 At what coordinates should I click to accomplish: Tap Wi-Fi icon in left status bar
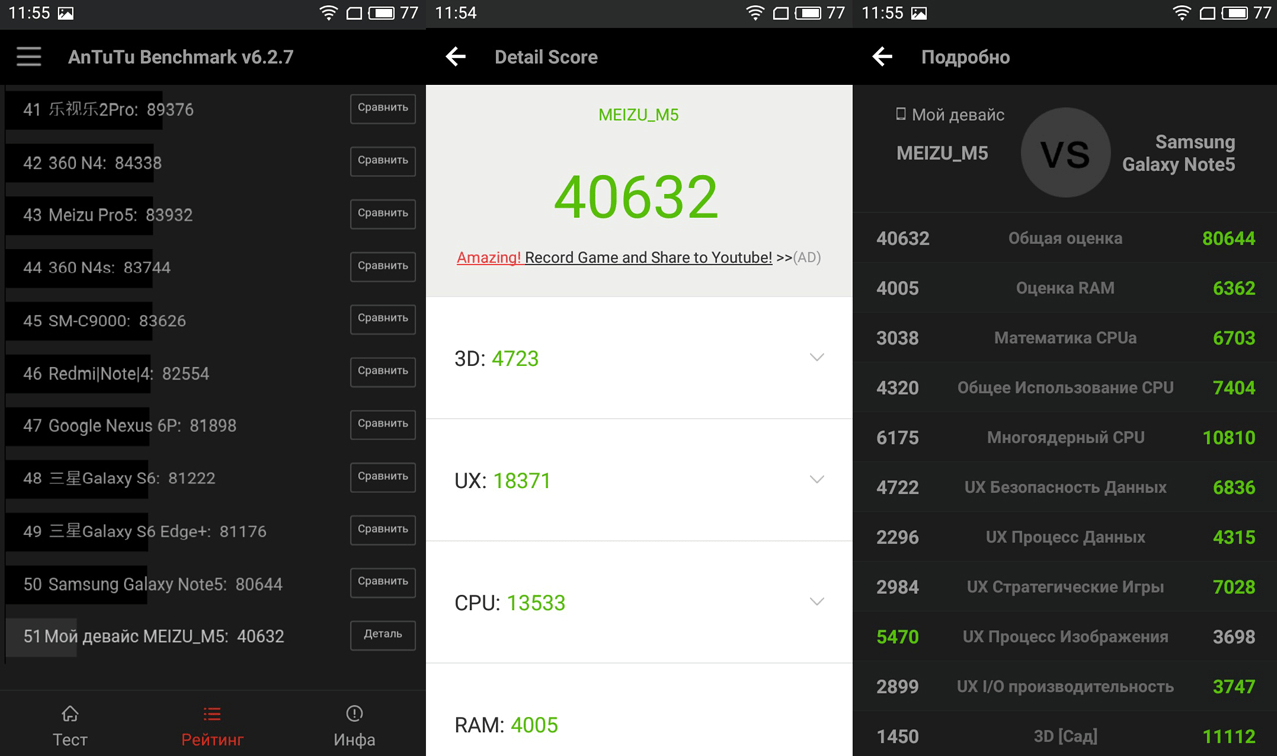(328, 13)
